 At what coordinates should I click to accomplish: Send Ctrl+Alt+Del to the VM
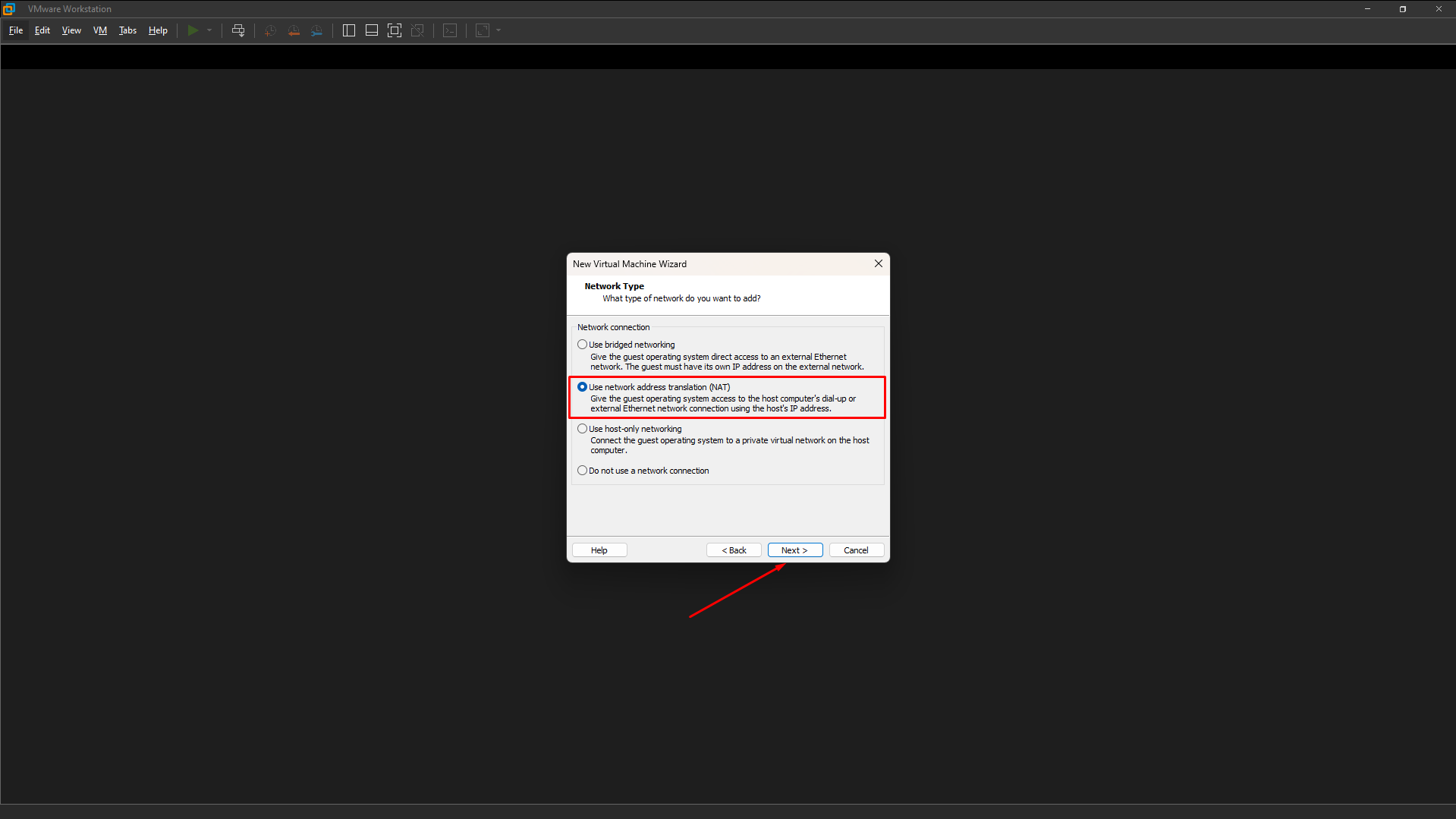coord(237,30)
